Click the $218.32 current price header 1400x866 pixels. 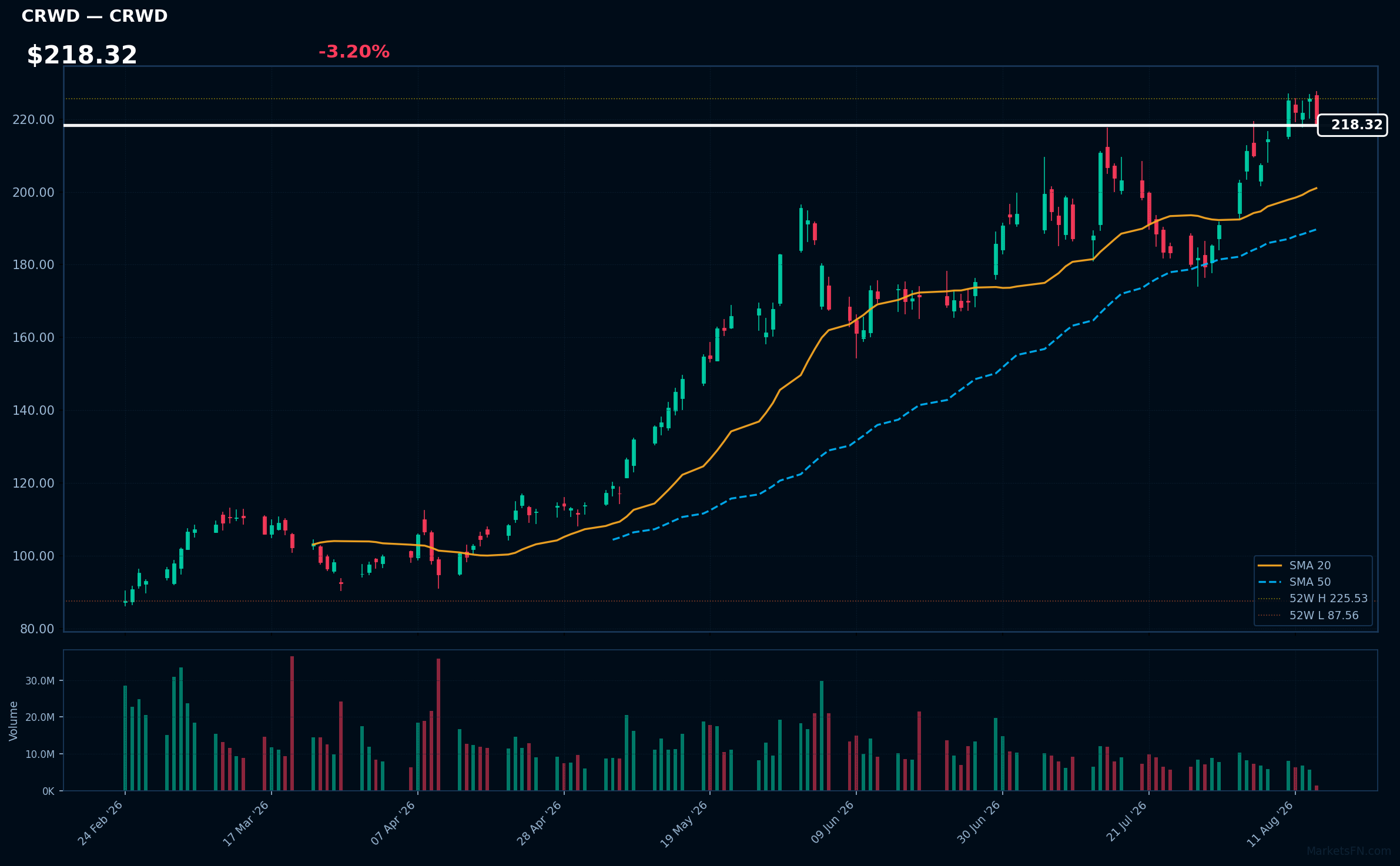(x=82, y=55)
